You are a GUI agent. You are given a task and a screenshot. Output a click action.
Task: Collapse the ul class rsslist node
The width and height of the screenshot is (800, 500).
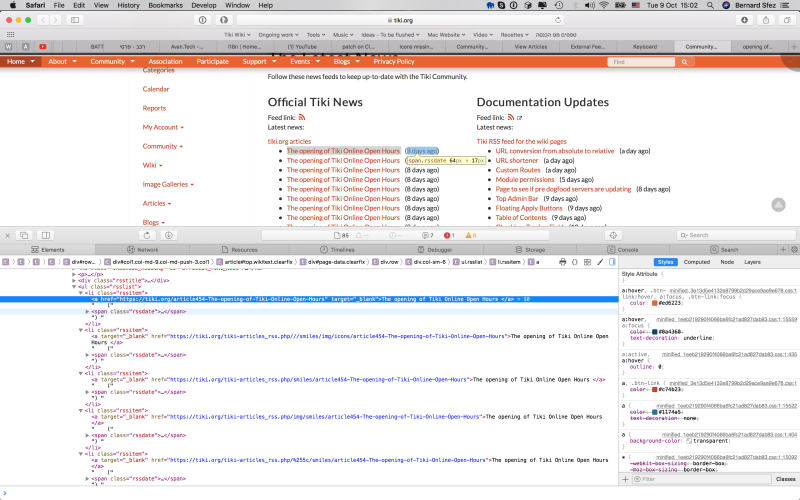tap(74, 287)
